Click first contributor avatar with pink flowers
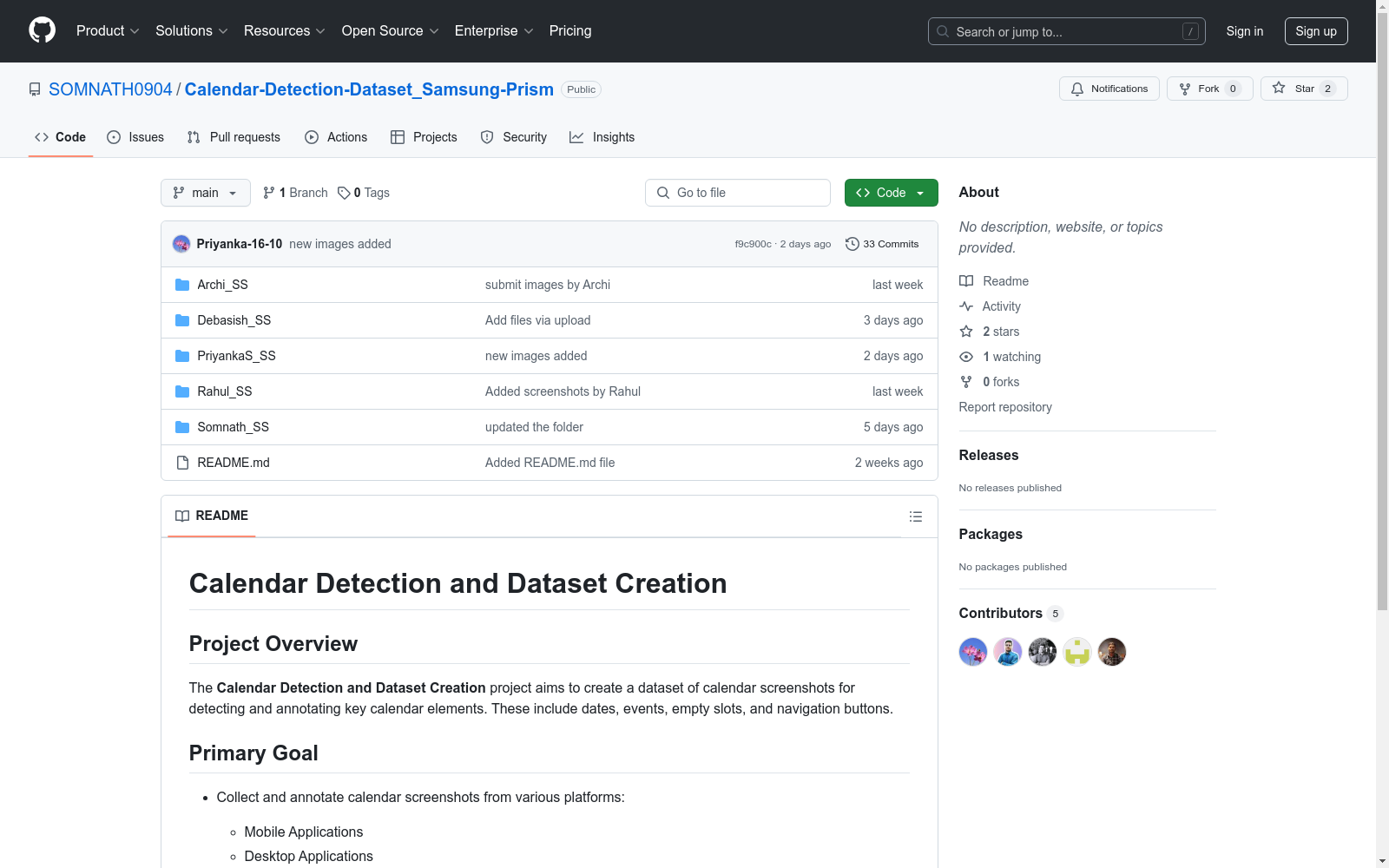The height and width of the screenshot is (868, 1389). [x=973, y=652]
